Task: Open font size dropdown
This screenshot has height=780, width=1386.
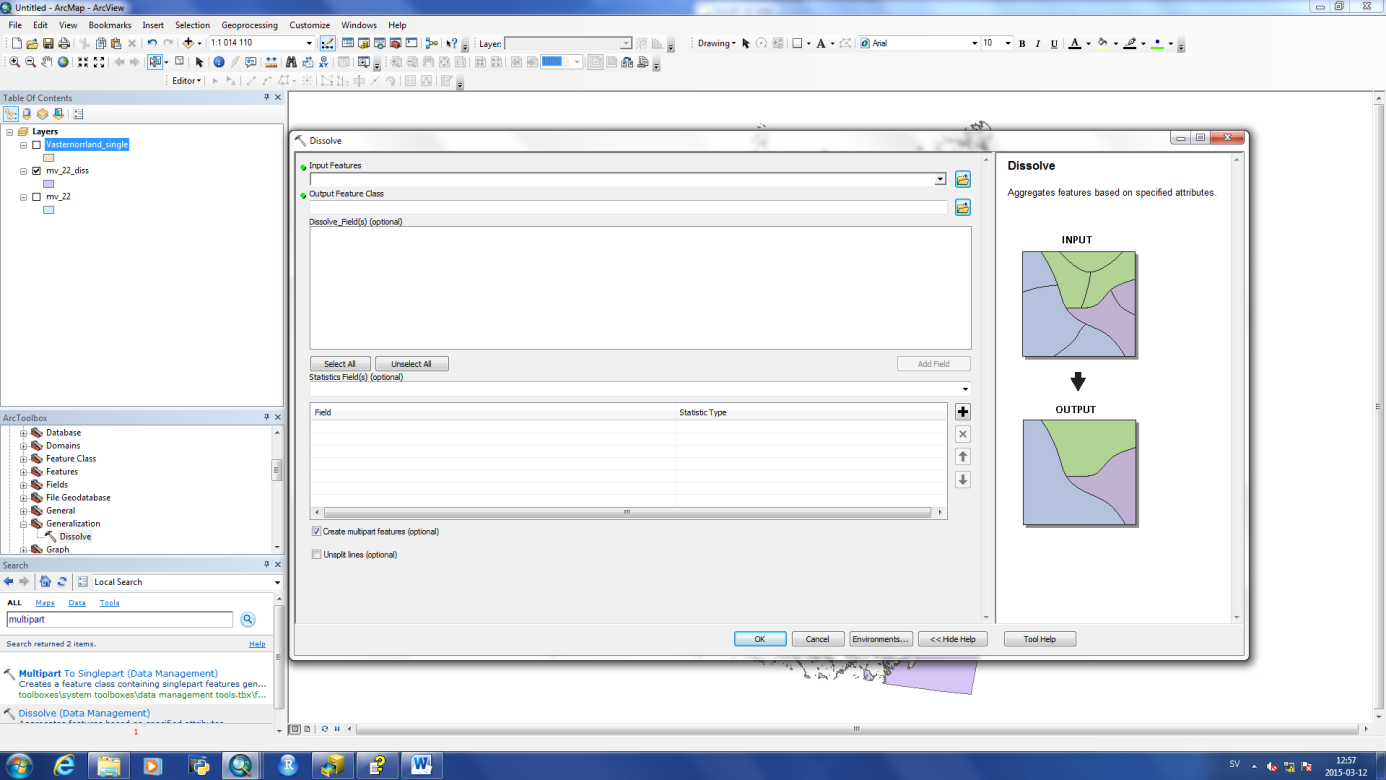Action: (x=1006, y=43)
